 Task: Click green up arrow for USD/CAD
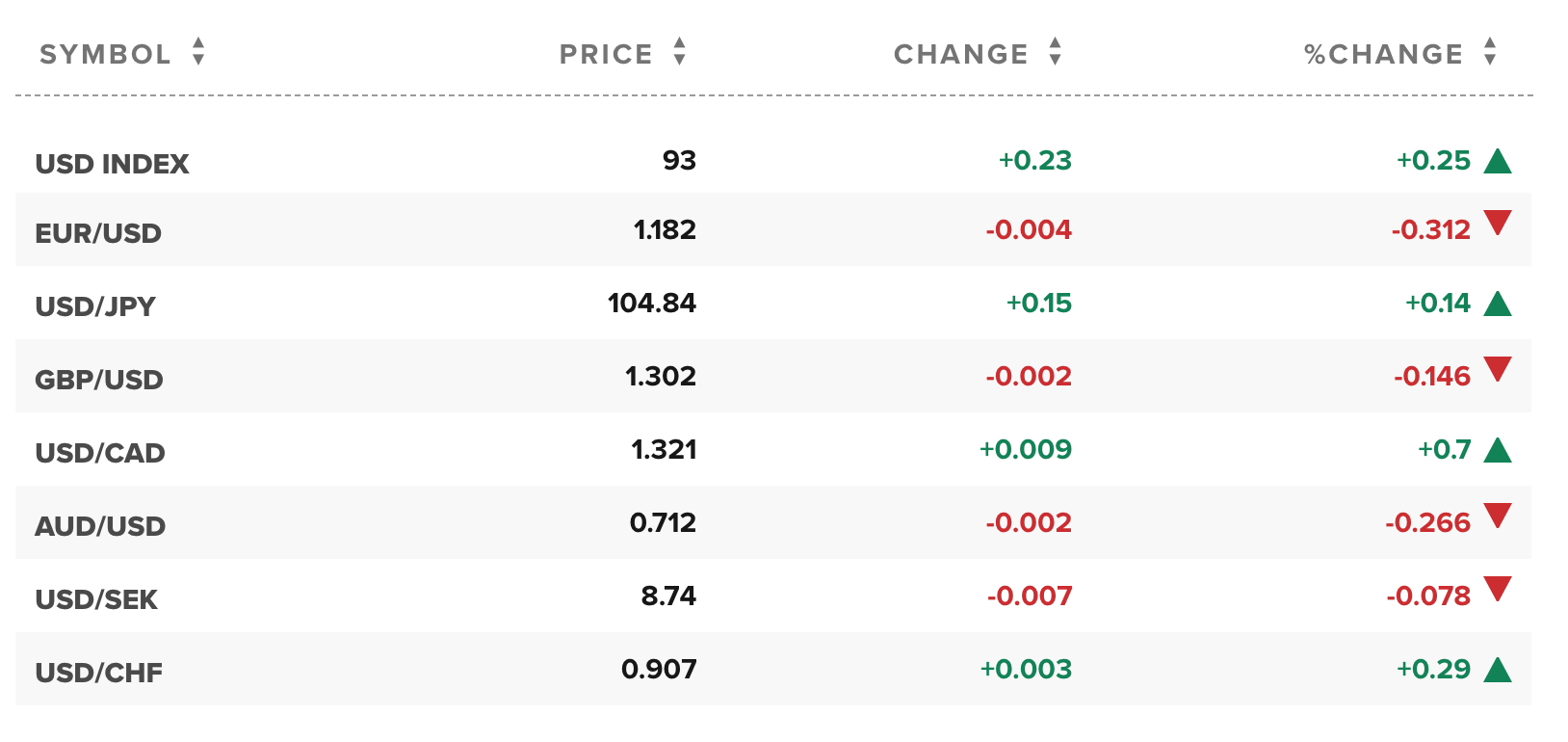(1498, 450)
